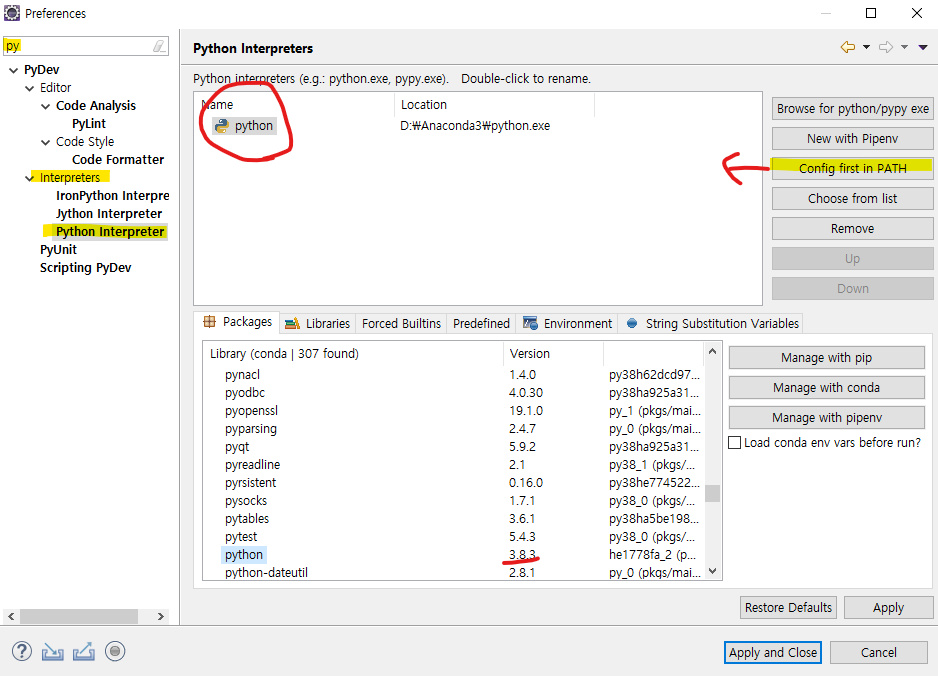This screenshot has width=938, height=676.
Task: Click the tree scroll left arrow
Action: point(11,616)
